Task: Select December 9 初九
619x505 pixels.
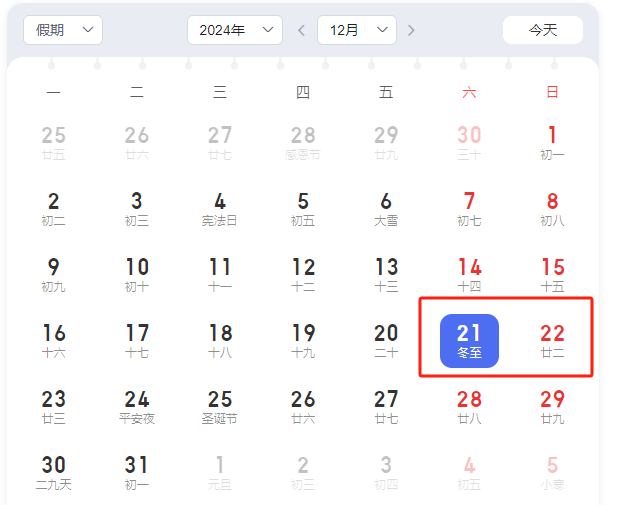Action: (54, 275)
